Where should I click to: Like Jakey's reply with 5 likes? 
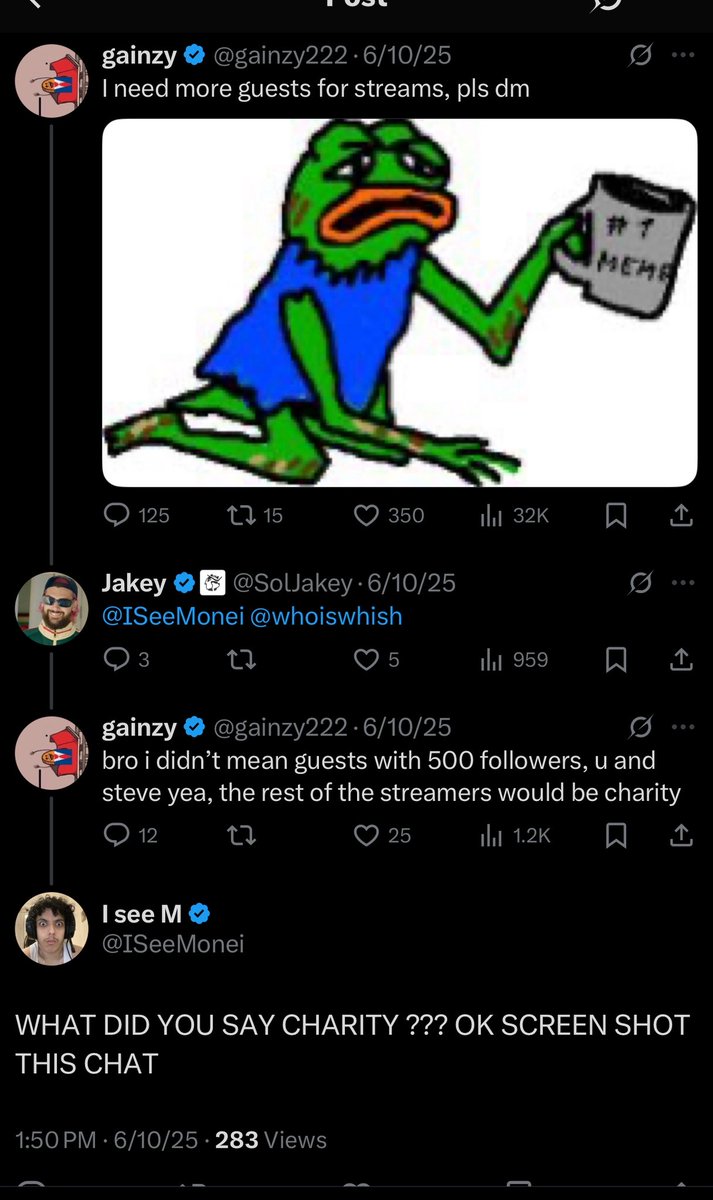(368, 660)
